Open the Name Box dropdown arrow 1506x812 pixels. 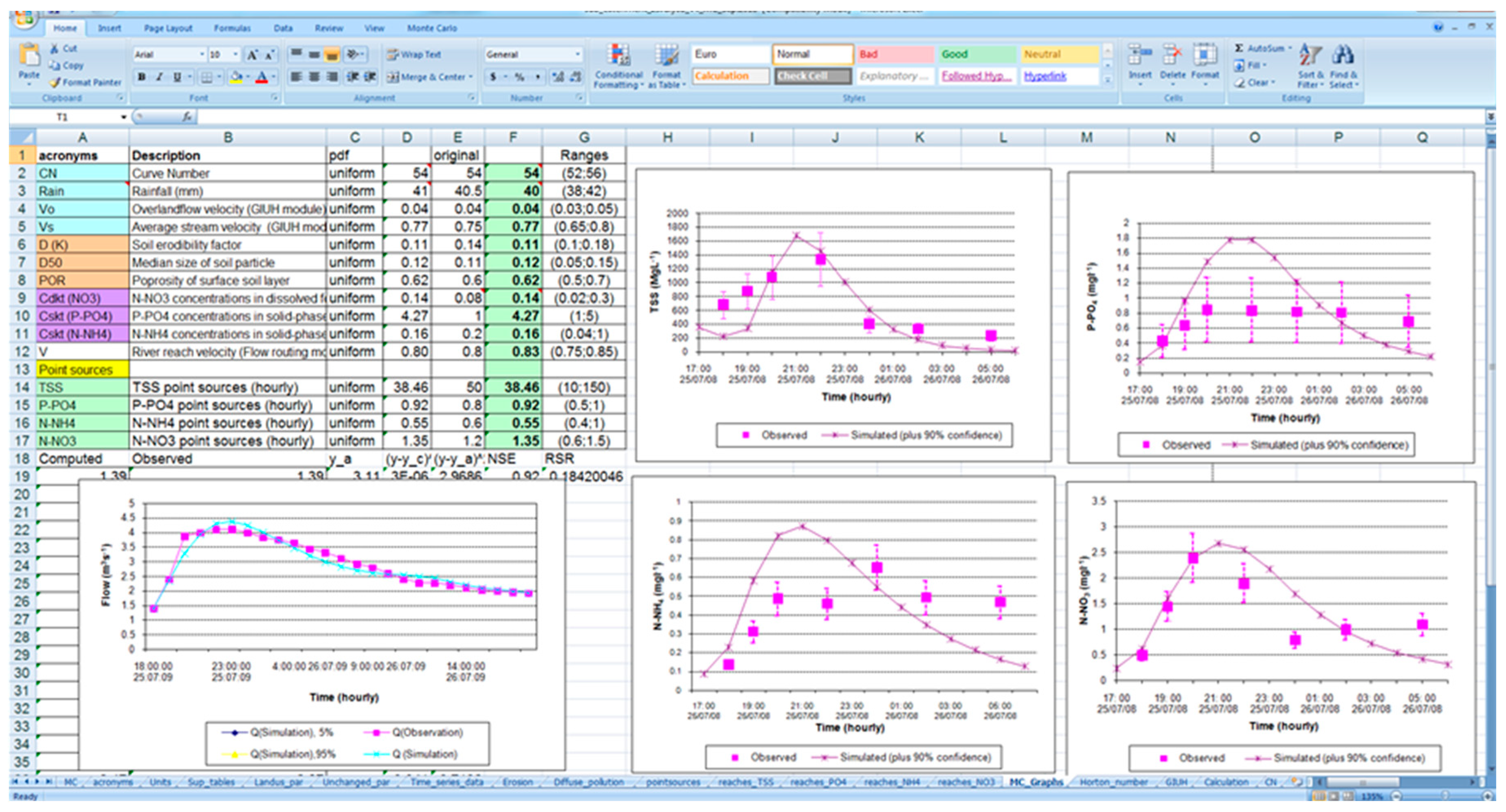123,117
